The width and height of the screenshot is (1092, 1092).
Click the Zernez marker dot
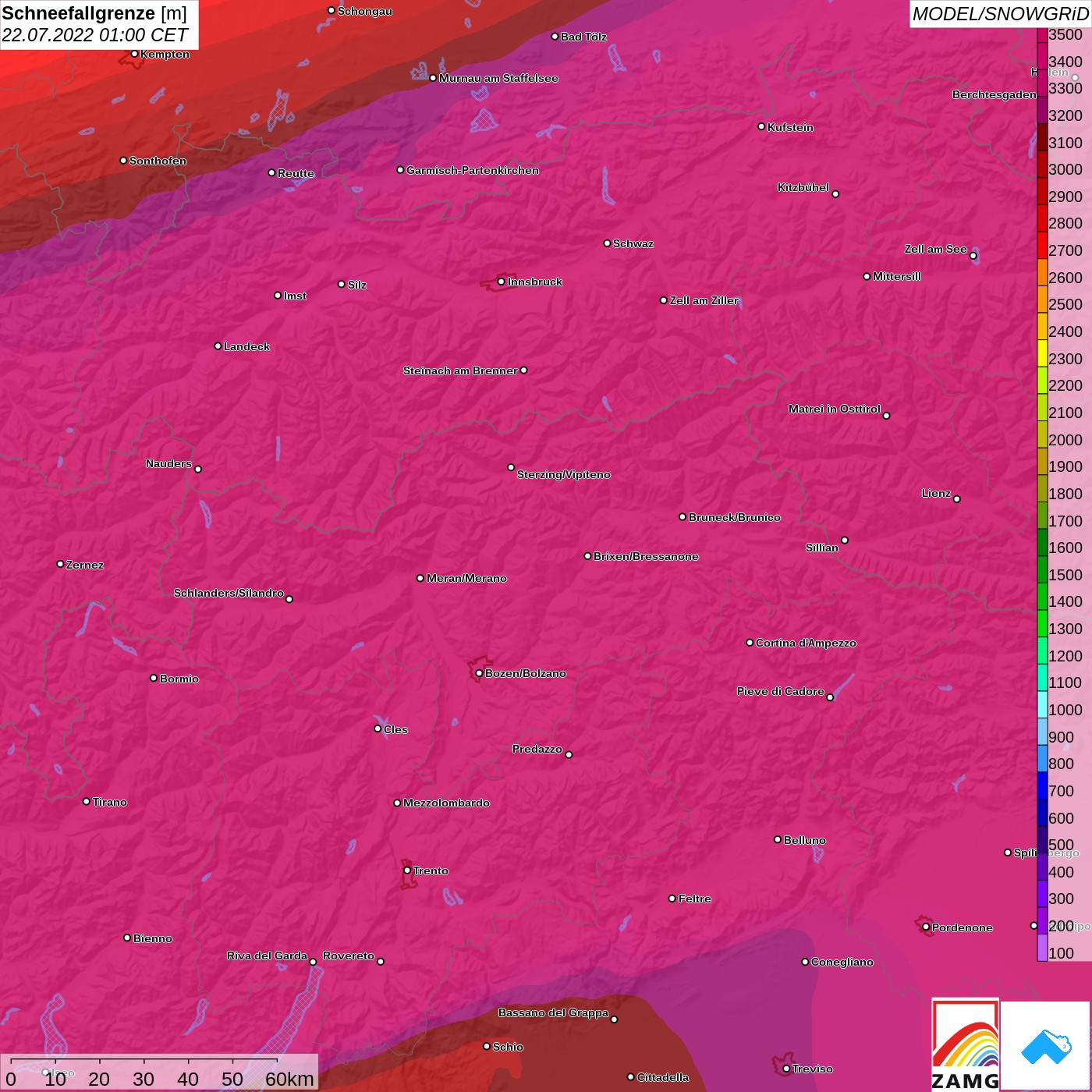(60, 564)
